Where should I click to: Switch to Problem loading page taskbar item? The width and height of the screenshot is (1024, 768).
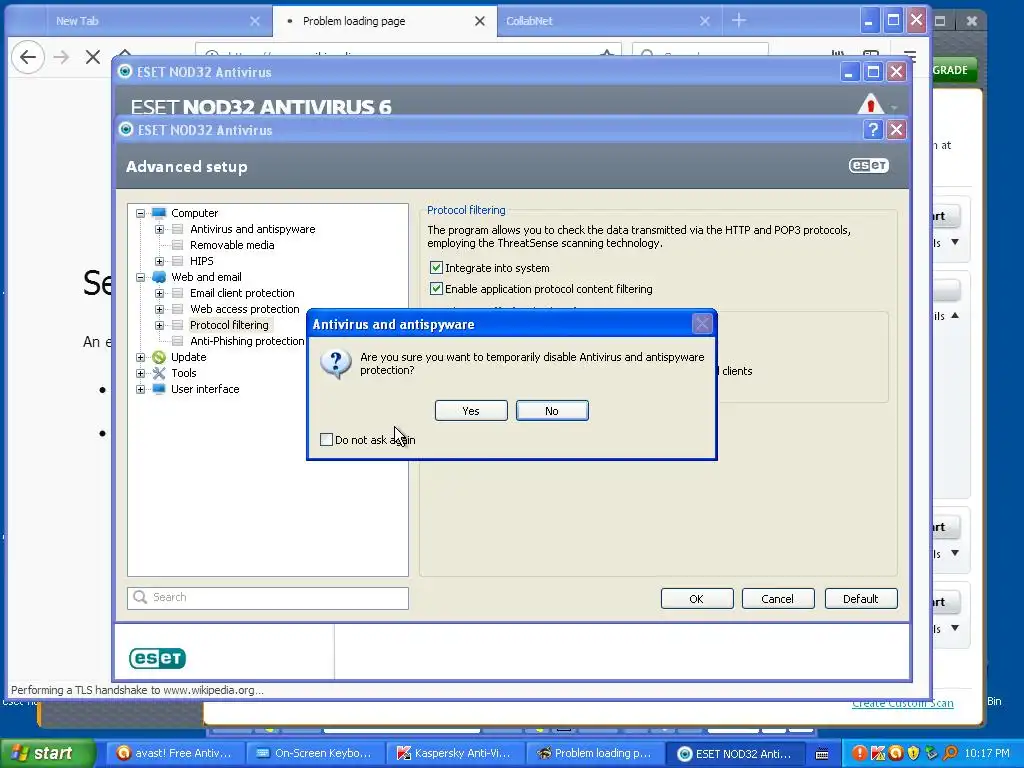click(x=594, y=753)
